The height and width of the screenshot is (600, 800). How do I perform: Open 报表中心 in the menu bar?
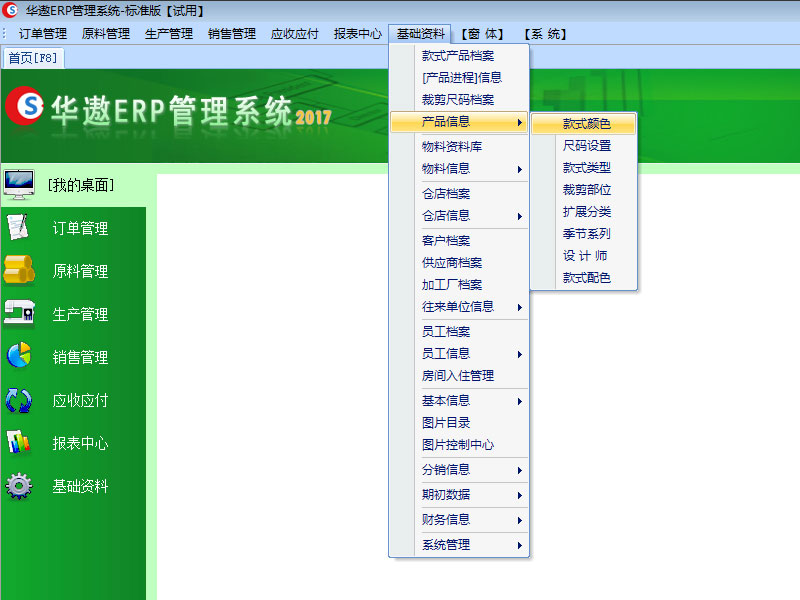click(358, 34)
